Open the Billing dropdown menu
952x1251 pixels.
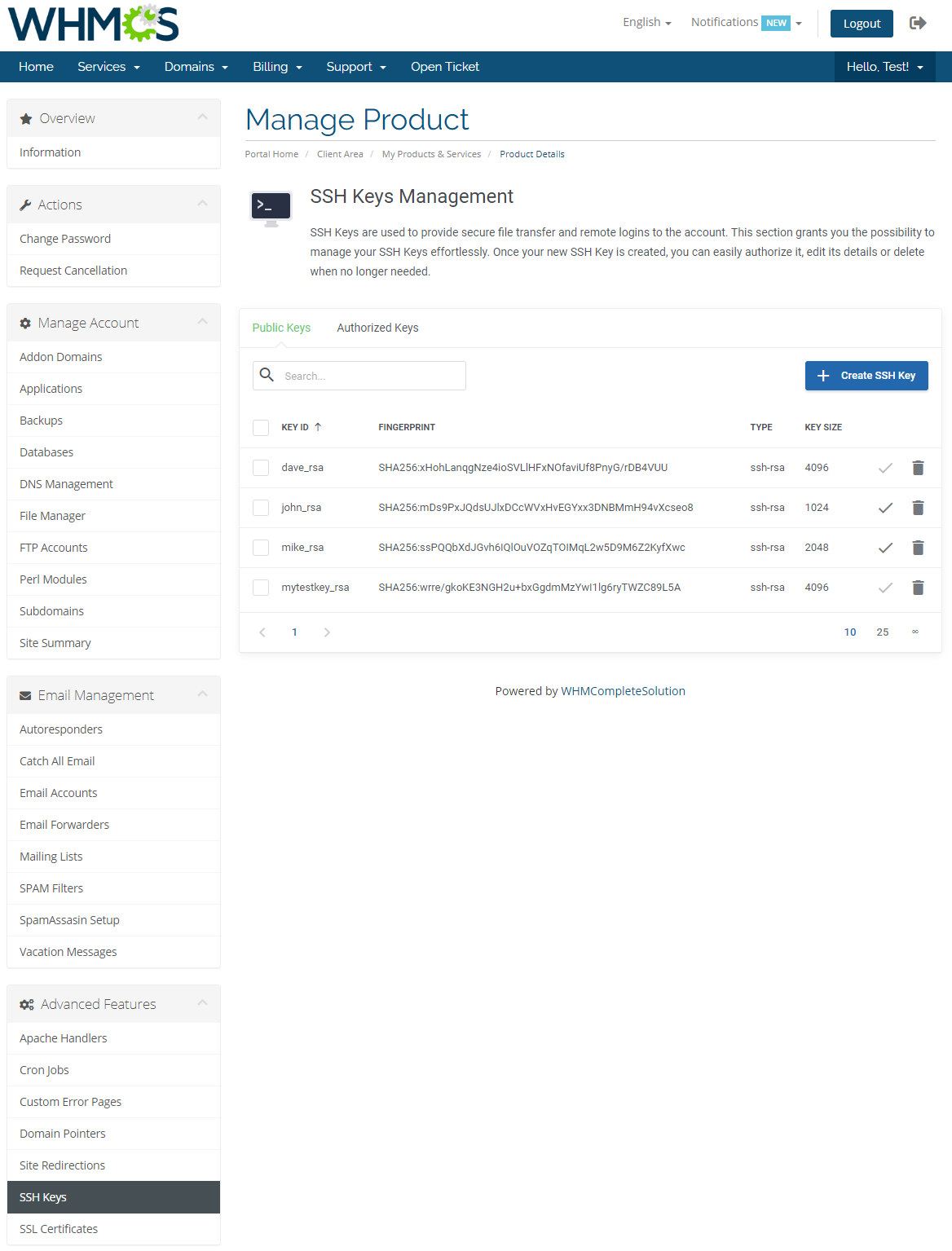click(x=277, y=66)
